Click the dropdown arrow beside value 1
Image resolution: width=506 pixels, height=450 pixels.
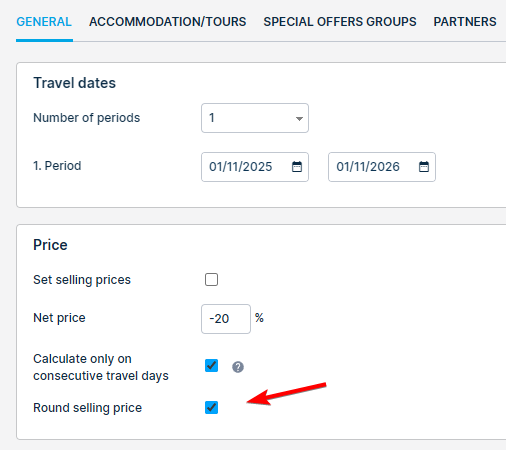click(299, 119)
